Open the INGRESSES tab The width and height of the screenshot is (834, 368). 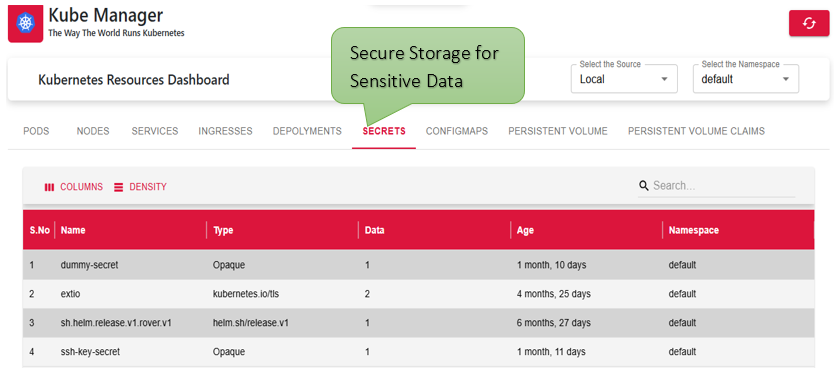(226, 131)
